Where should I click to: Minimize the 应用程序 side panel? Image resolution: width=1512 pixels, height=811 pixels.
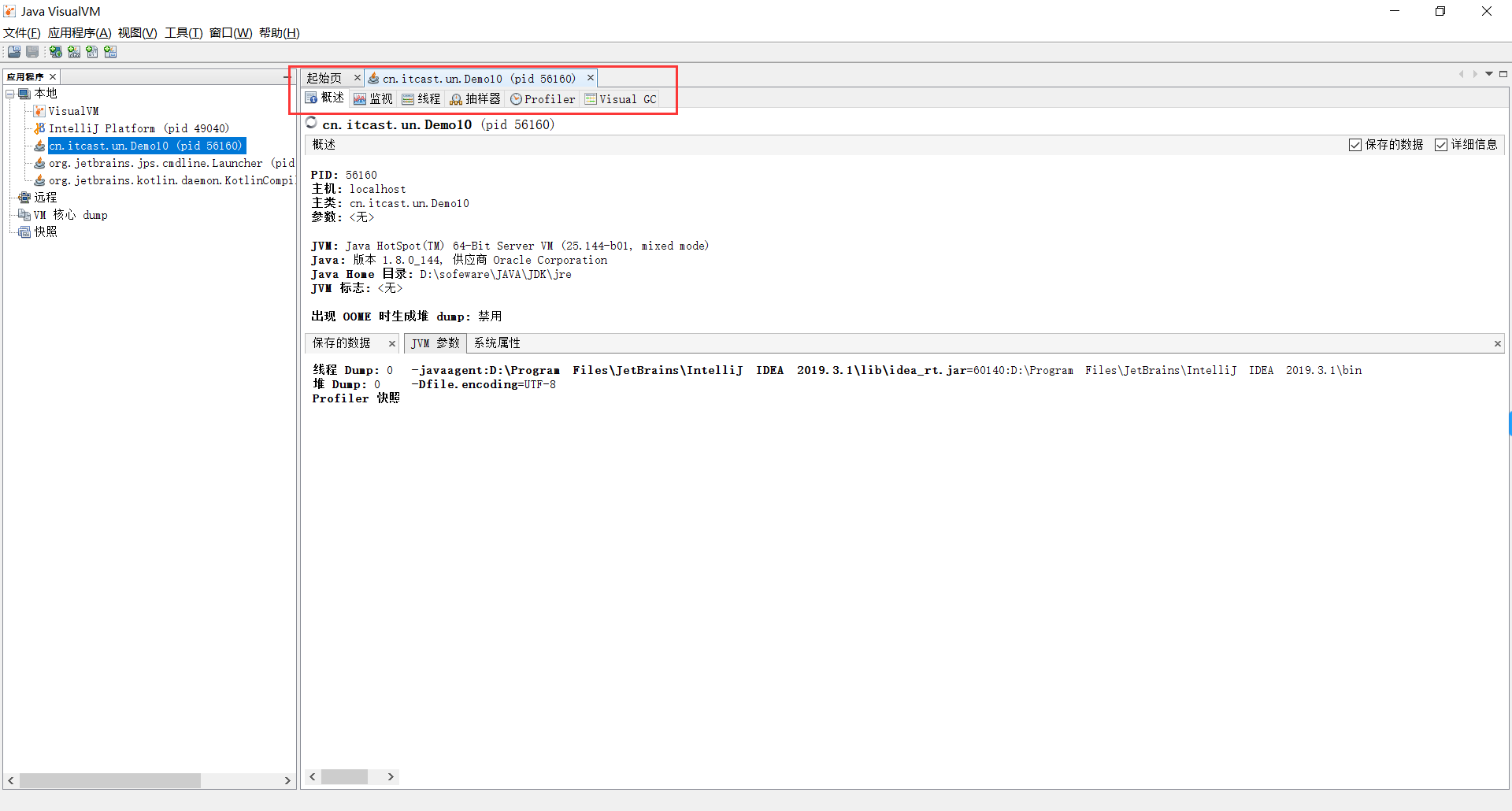287,76
